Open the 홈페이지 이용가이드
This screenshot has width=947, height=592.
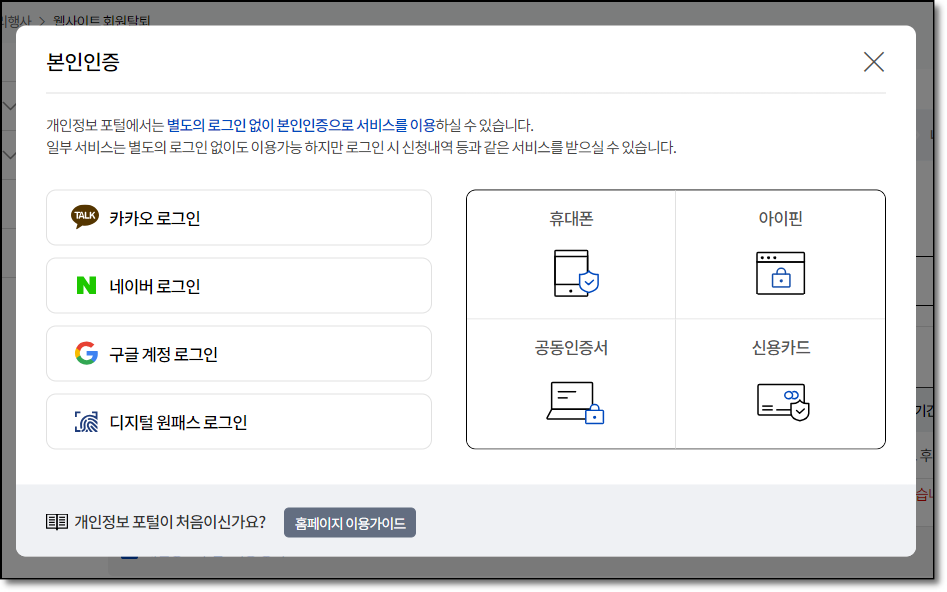tap(349, 522)
